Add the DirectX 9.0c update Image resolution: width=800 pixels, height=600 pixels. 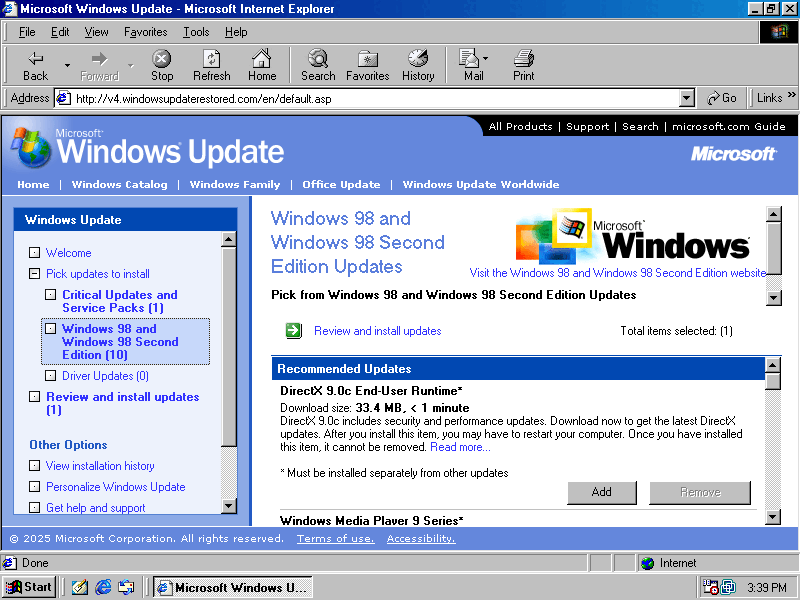point(601,492)
